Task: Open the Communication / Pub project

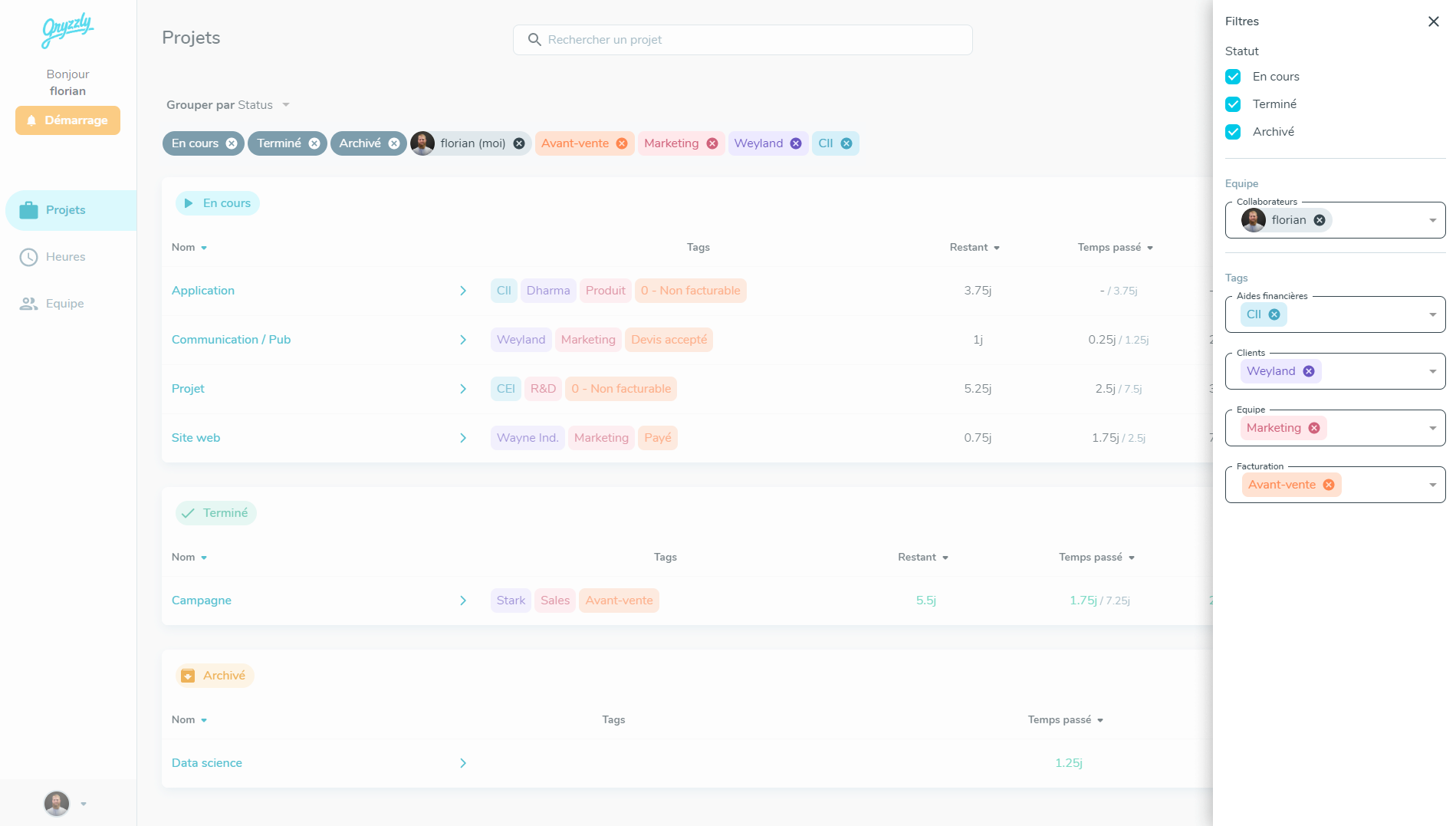Action: [x=231, y=340]
